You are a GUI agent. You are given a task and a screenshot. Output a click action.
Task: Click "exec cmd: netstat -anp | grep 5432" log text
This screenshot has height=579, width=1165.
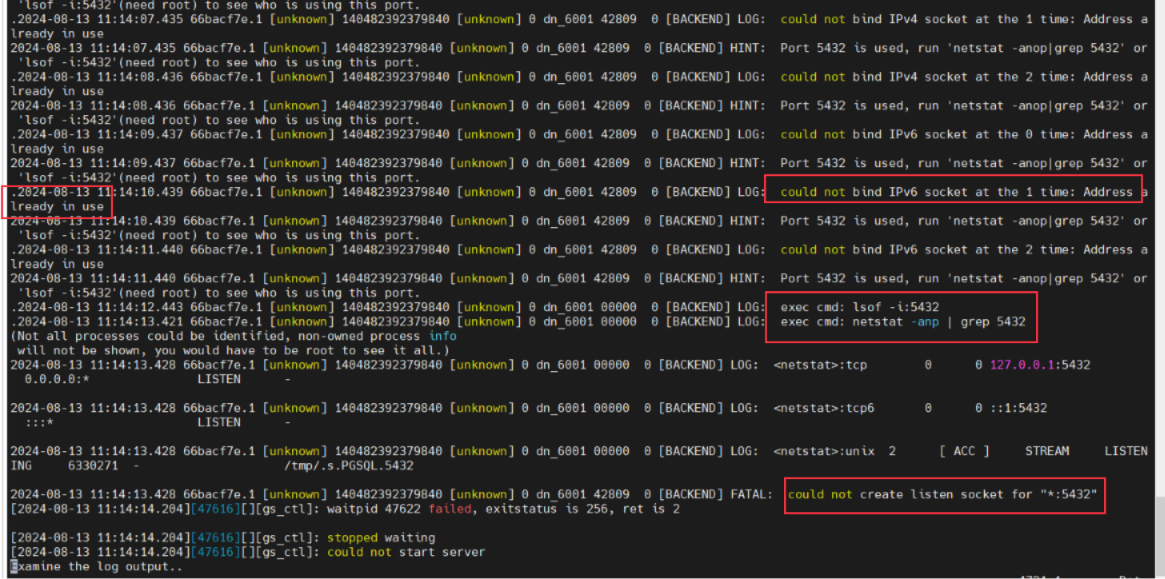902,322
